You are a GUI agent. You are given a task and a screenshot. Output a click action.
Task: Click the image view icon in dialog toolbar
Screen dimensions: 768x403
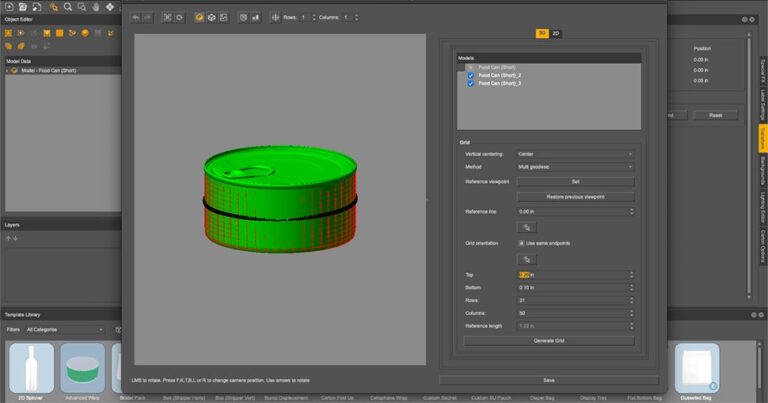(223, 17)
